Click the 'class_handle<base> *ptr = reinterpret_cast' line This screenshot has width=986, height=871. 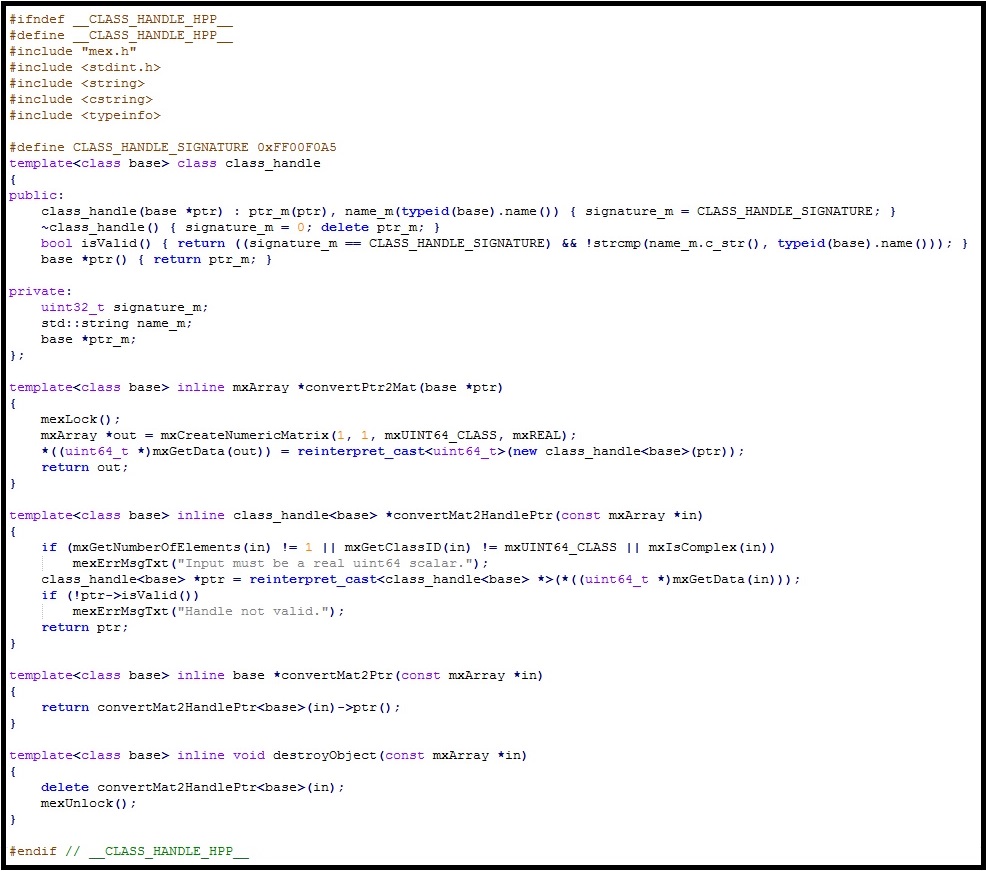coord(421,580)
